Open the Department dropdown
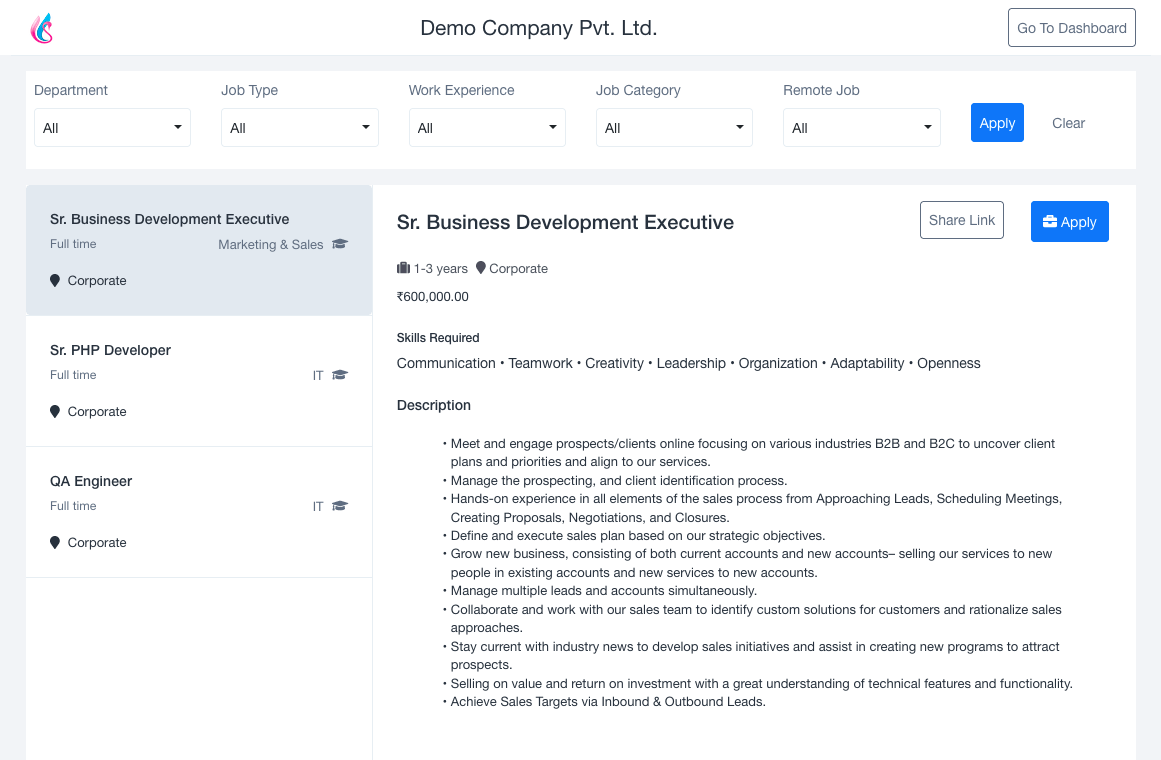The height and width of the screenshot is (760, 1161). tap(112, 127)
